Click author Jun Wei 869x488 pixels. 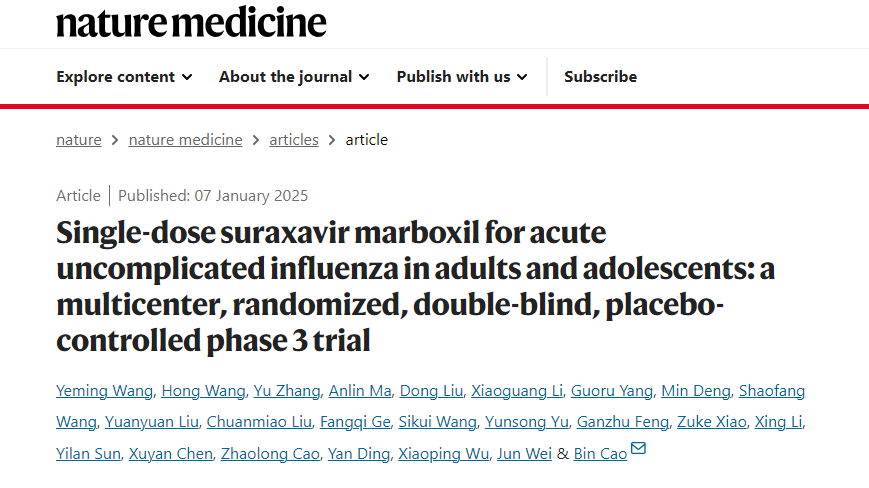tap(524, 454)
